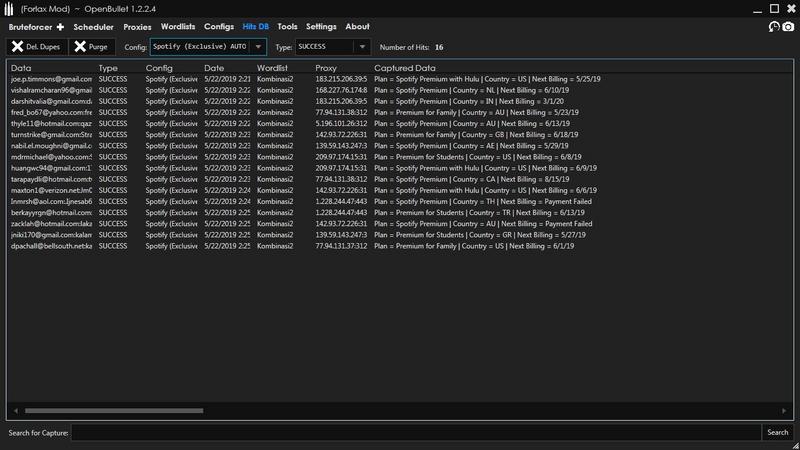The width and height of the screenshot is (800, 450).
Task: Sort by the Proxy column header
Action: pos(326,68)
